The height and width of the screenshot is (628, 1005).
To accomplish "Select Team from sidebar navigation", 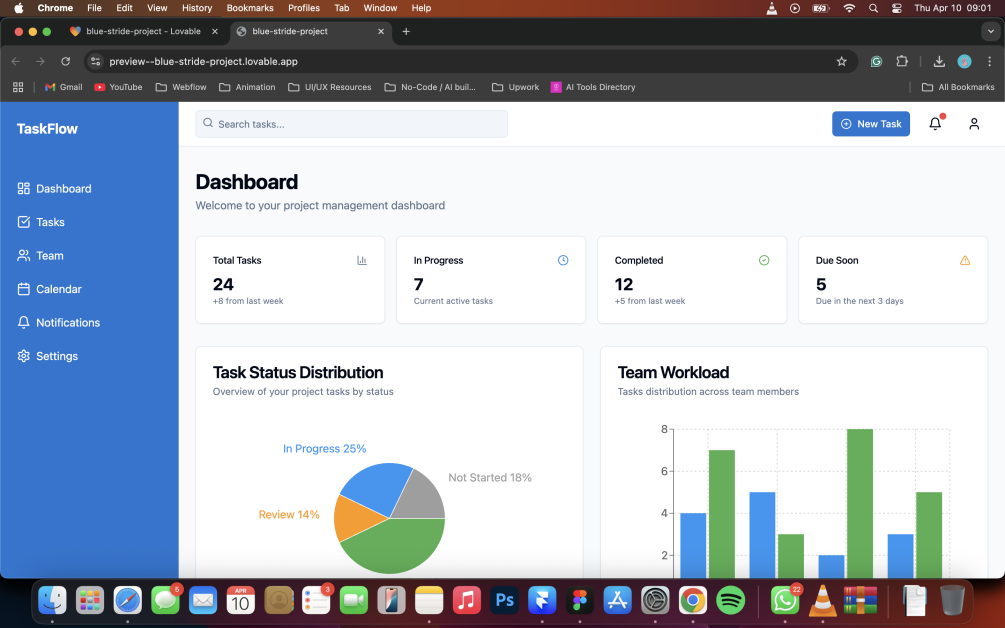I will pyautogui.click(x=49, y=256).
